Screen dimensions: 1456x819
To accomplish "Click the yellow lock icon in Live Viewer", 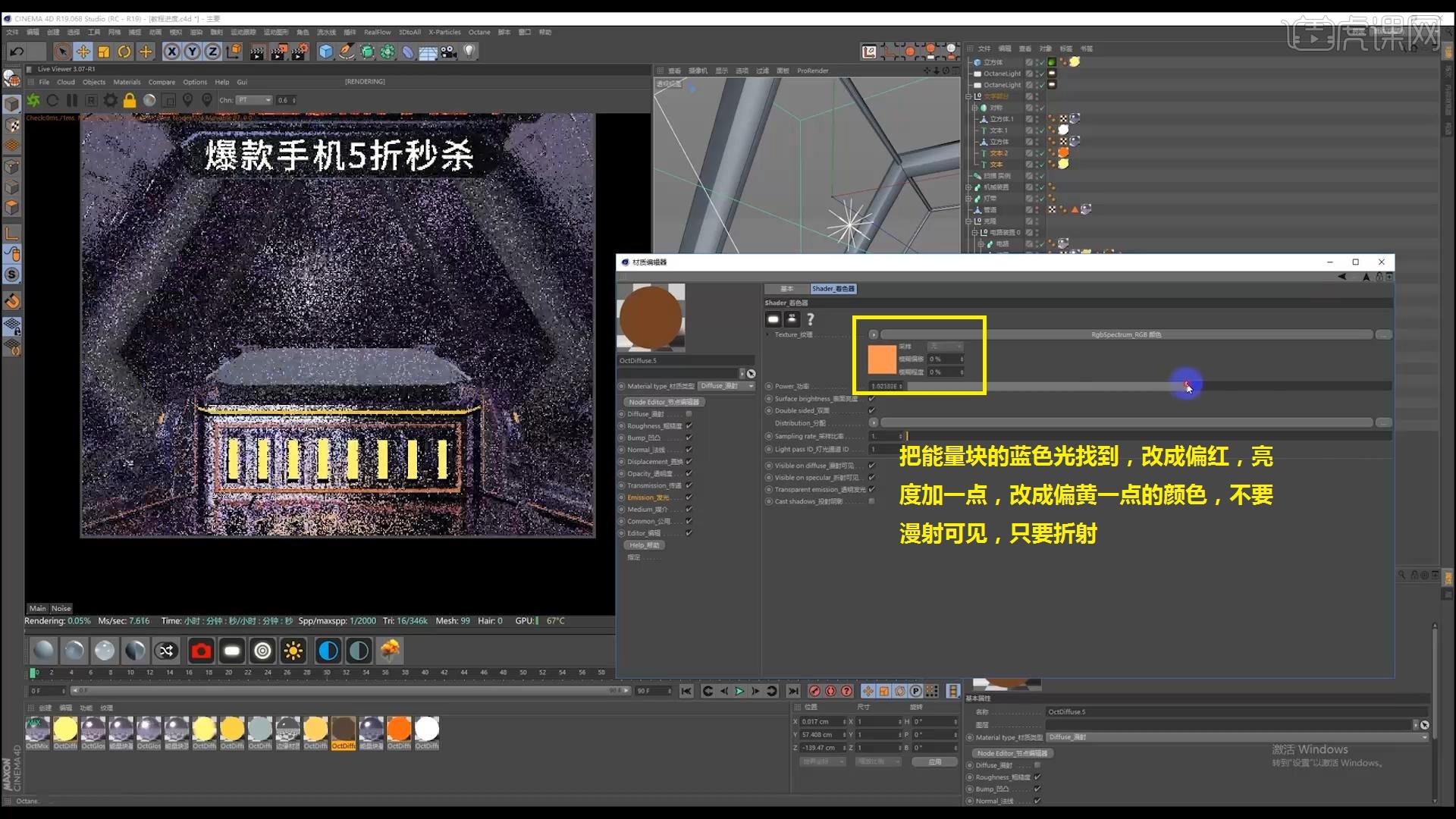I will (130, 100).
